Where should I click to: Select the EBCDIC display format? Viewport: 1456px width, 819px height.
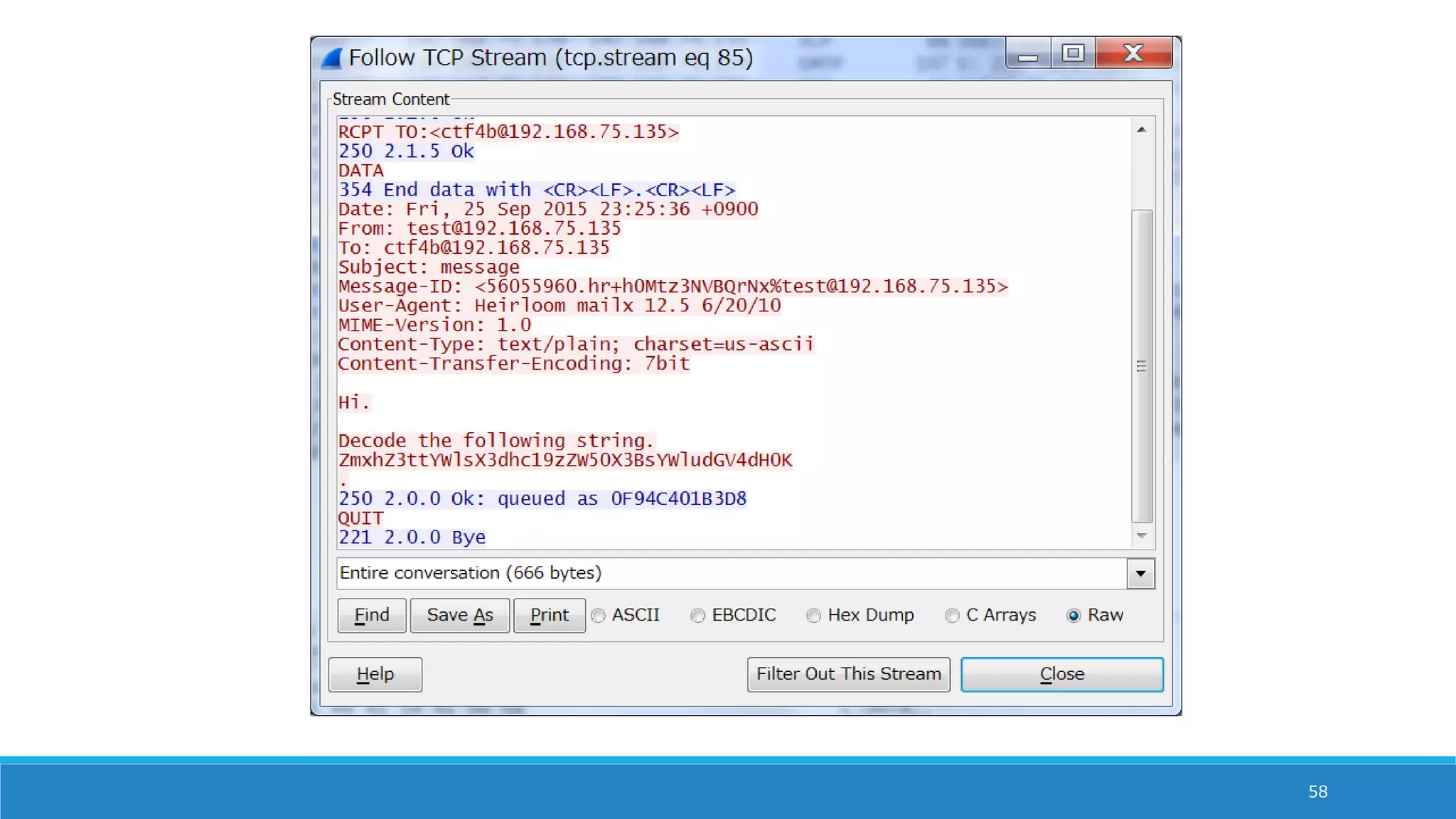pyautogui.click(x=698, y=616)
